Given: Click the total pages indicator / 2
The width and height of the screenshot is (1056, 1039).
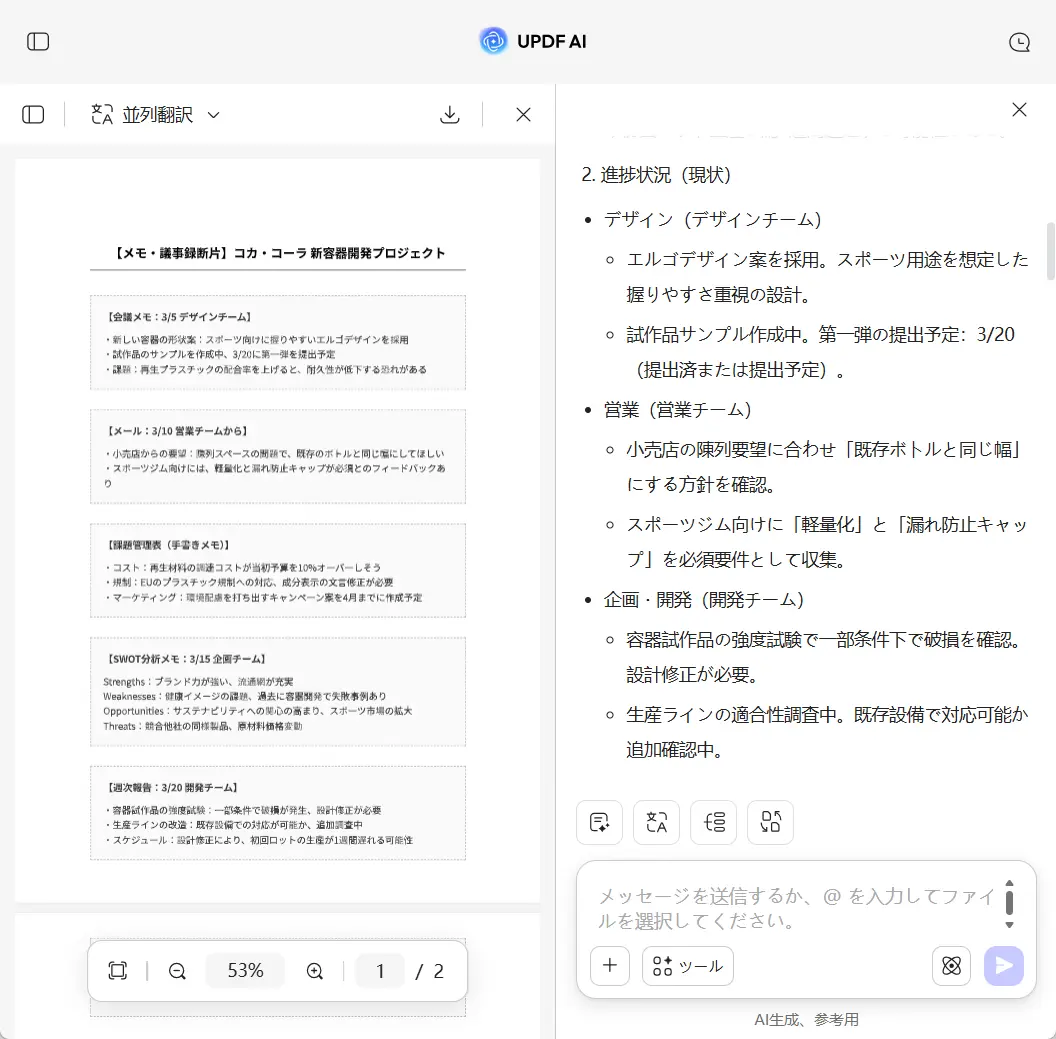Looking at the screenshot, I should (x=429, y=970).
